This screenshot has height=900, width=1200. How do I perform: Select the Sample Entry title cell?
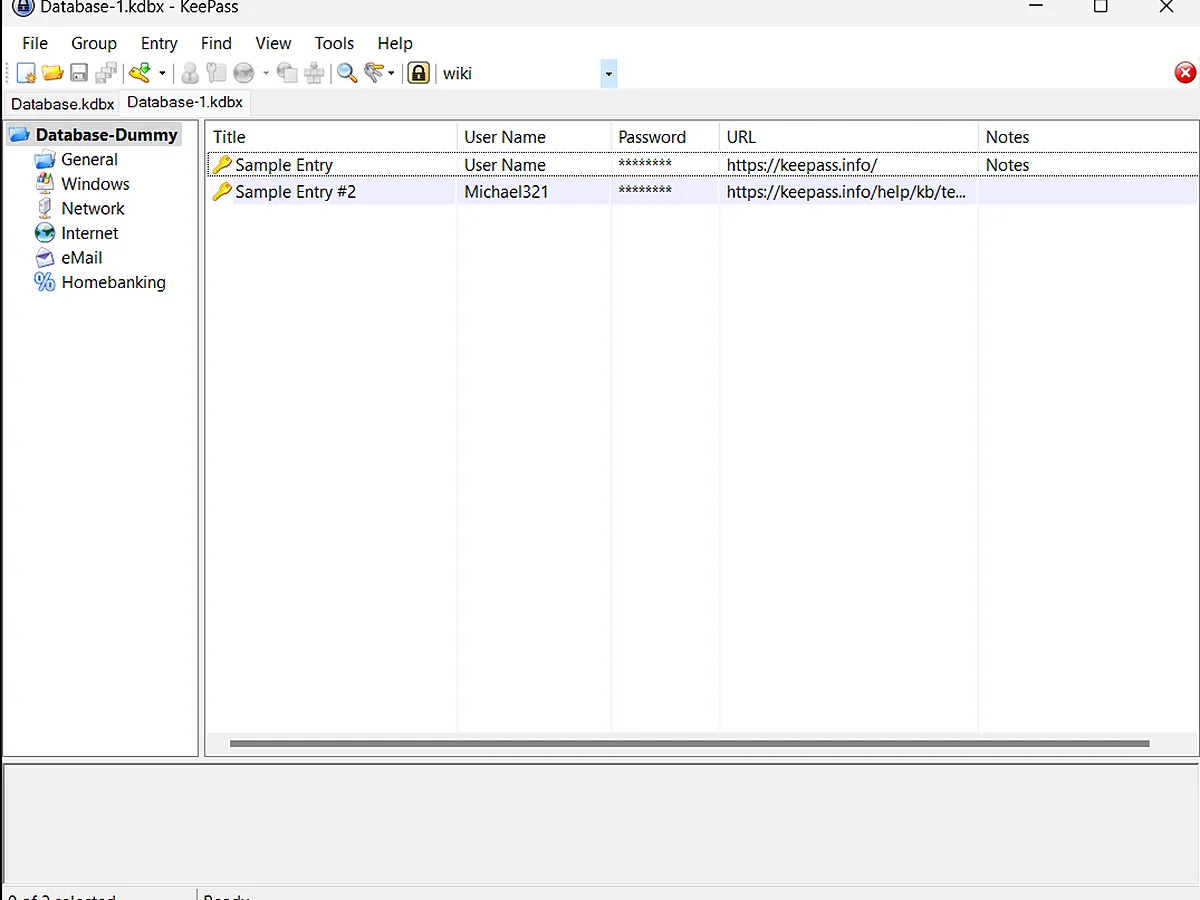pyautogui.click(x=284, y=165)
